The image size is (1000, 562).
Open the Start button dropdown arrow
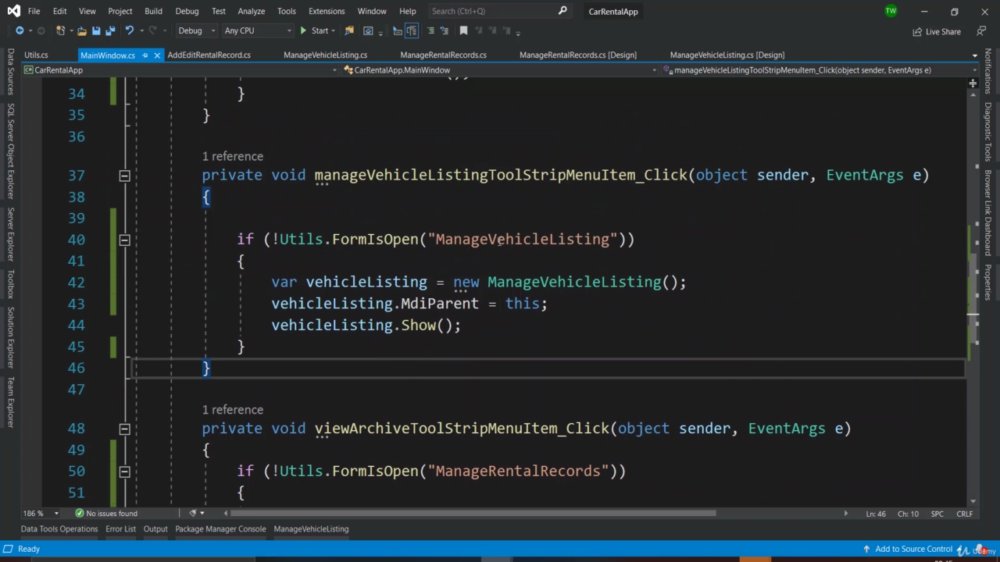click(x=333, y=31)
